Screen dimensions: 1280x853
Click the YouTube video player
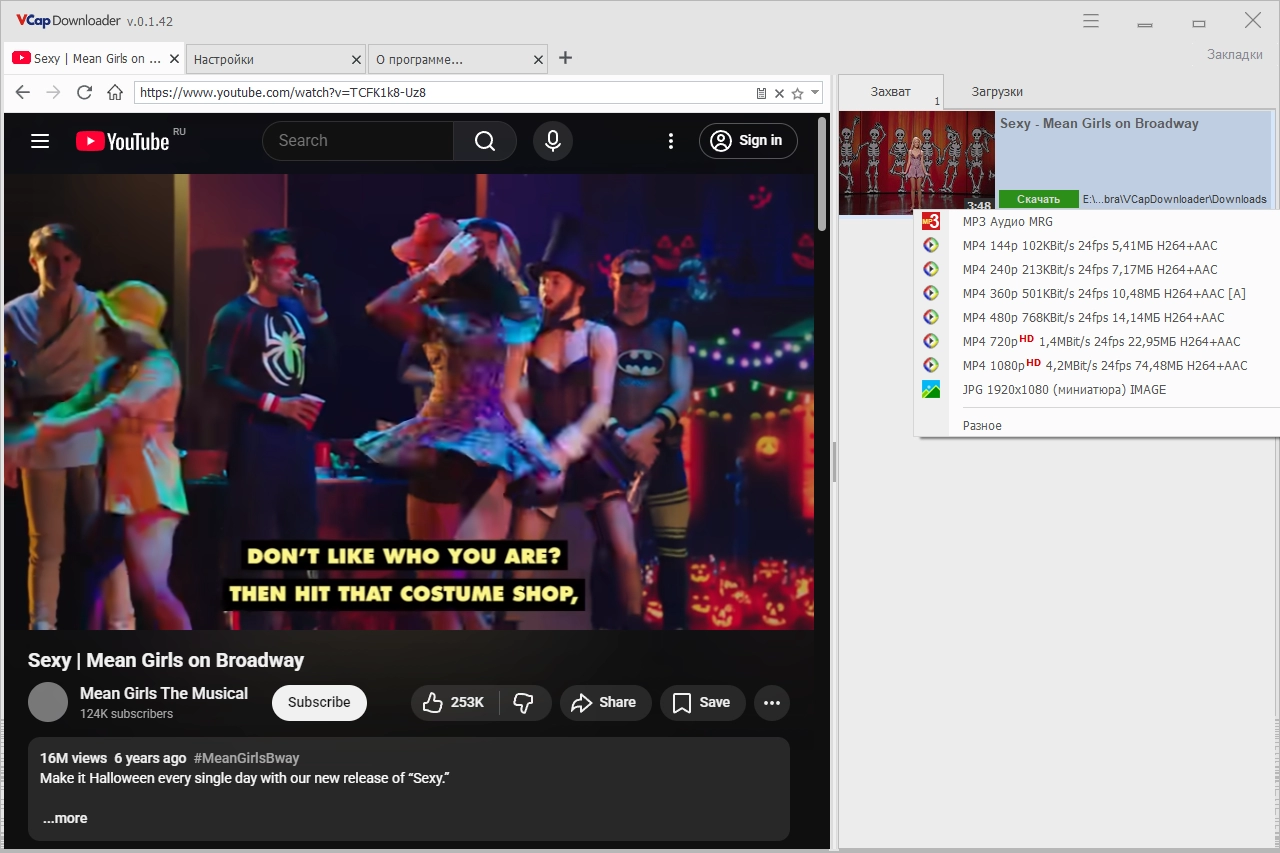tap(409, 402)
